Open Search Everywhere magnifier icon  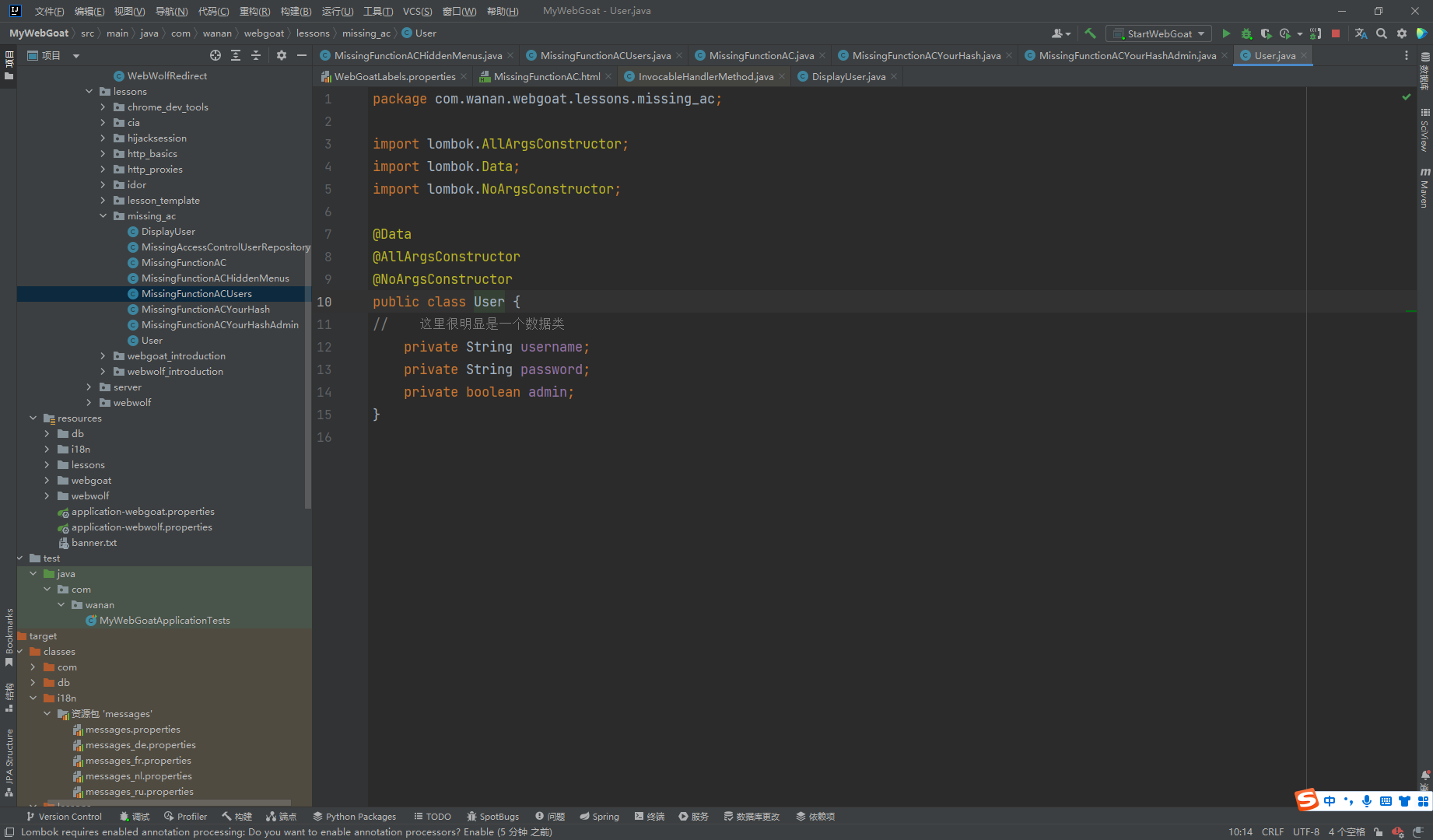(x=1381, y=33)
